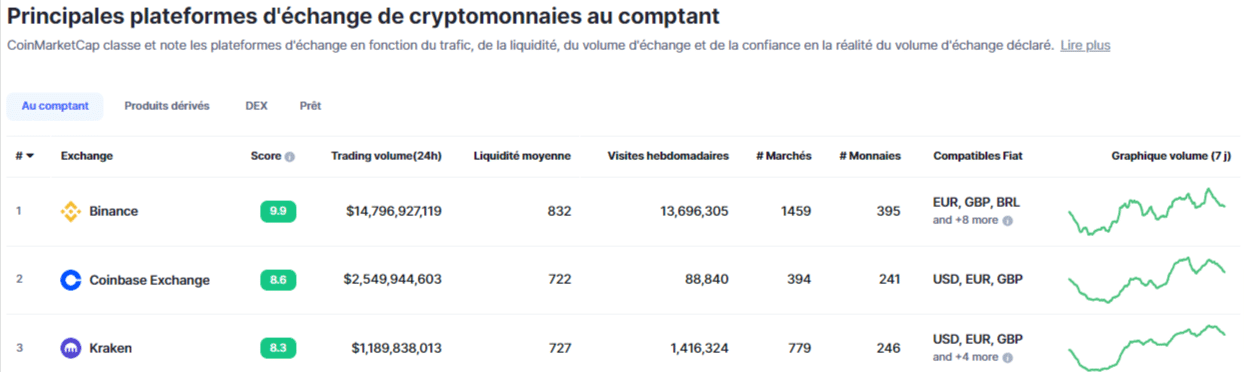Open the Coinbase Exchange name link
The width and height of the screenshot is (1244, 372).
click(149, 280)
